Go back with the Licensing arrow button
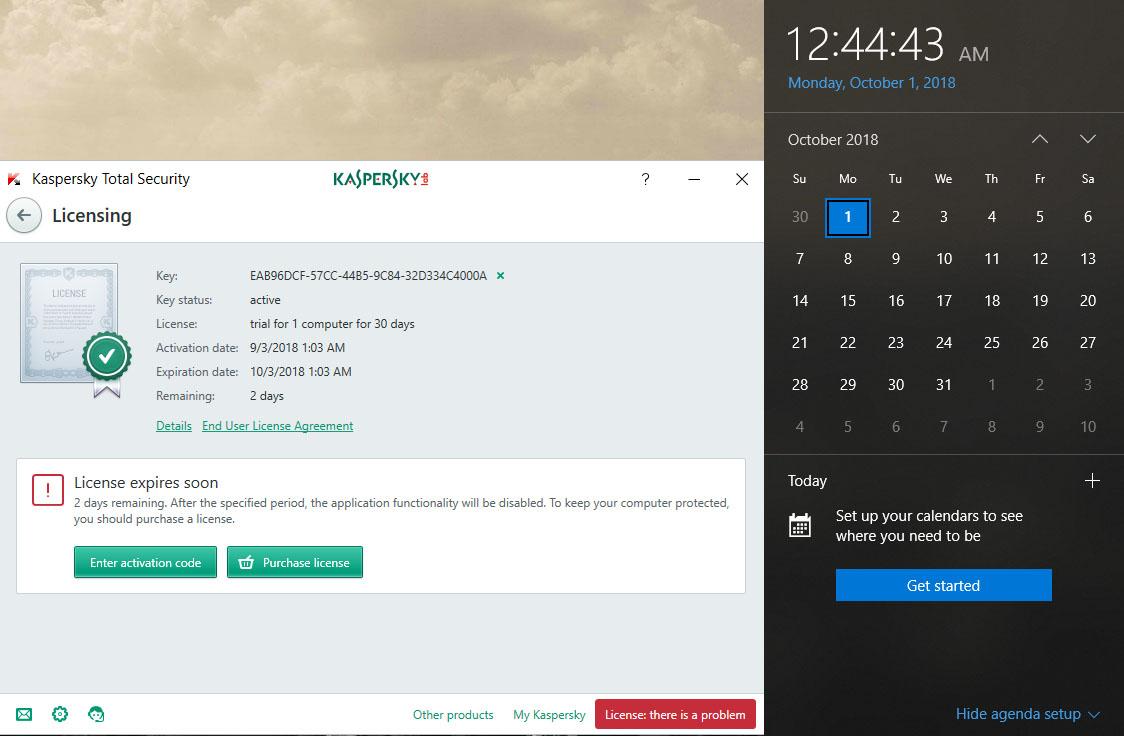Screen dimensions: 1124x736 24,215
